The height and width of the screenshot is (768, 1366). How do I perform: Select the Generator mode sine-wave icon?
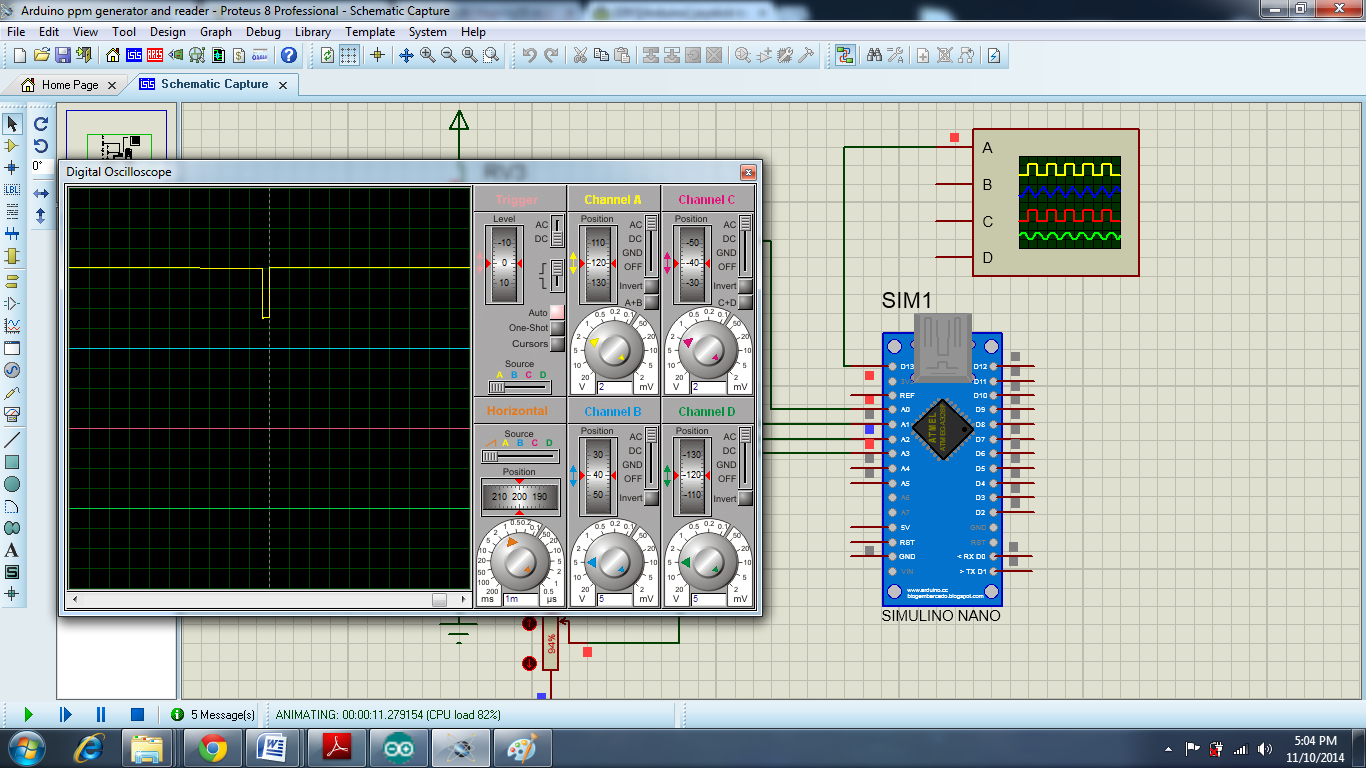coord(12,370)
